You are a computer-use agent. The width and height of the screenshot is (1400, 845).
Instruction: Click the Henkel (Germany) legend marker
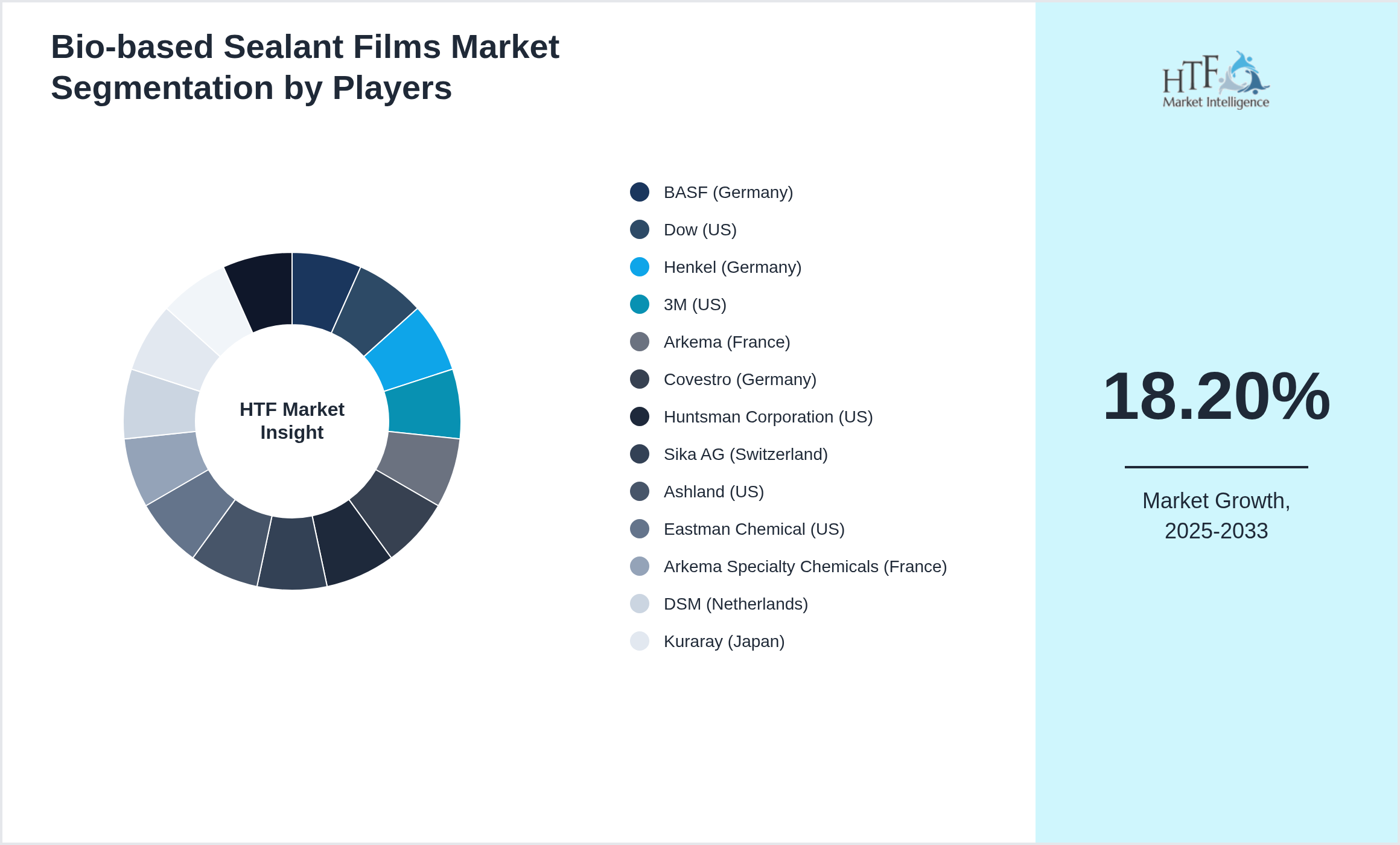(x=639, y=267)
